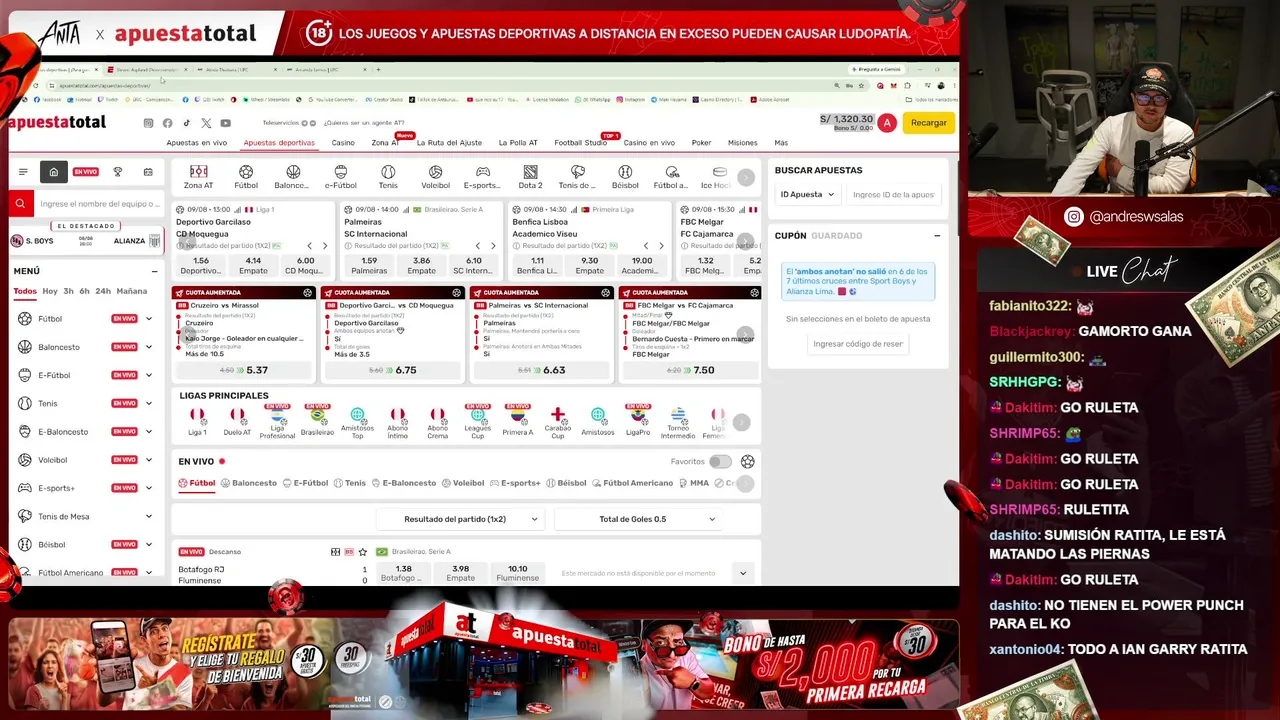The image size is (1280, 720).
Task: Collapse the MENÚ panel
Action: point(154,271)
